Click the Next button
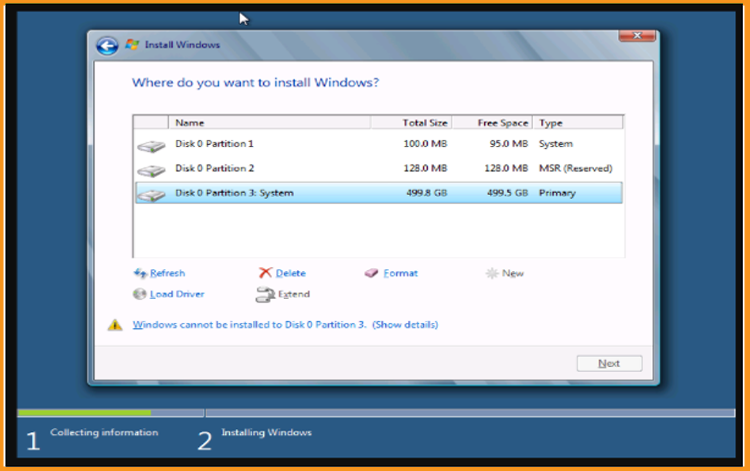Image resolution: width=750 pixels, height=471 pixels. pyautogui.click(x=609, y=363)
